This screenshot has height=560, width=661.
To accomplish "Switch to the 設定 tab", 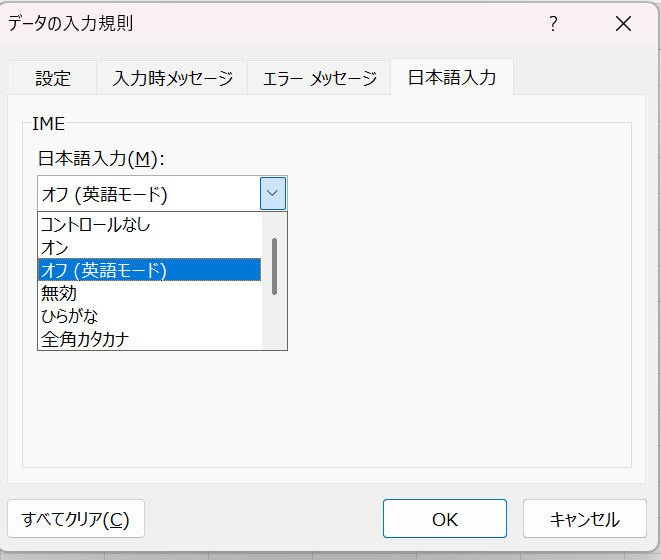I will pyautogui.click(x=52, y=78).
